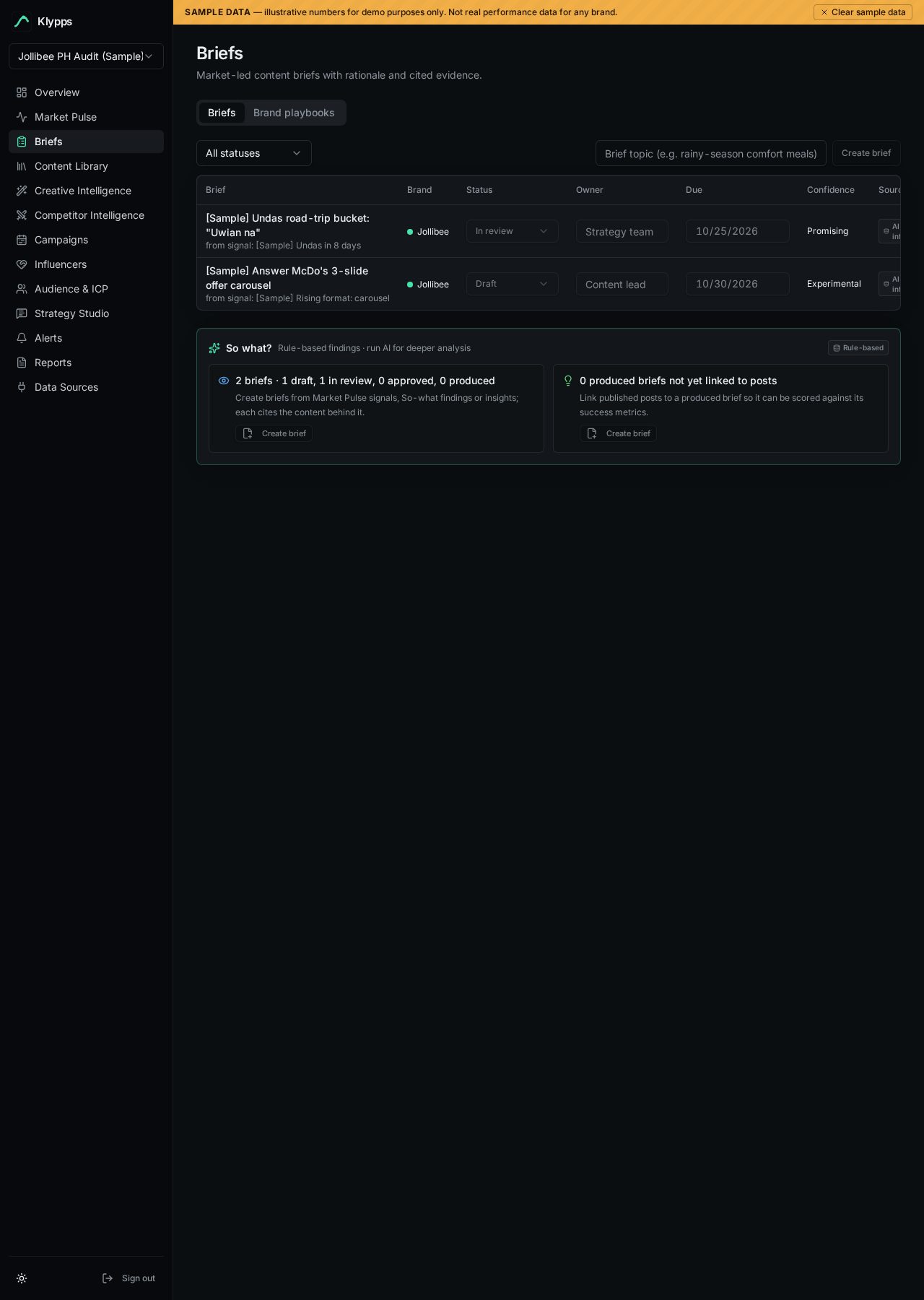
Task: Open Alerts bell icon in sidebar
Action: pyautogui.click(x=22, y=338)
